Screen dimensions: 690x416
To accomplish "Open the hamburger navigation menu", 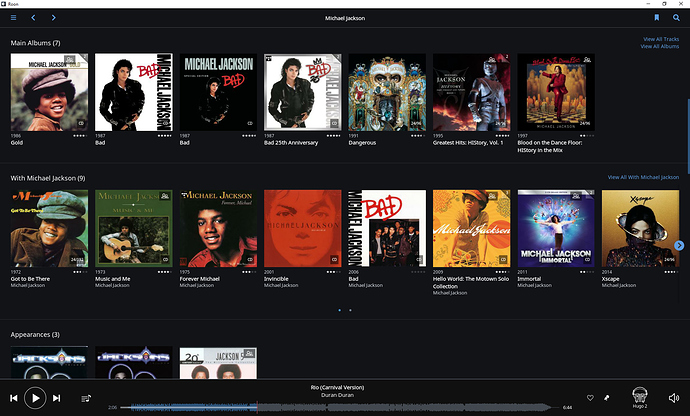I will tap(14, 18).
